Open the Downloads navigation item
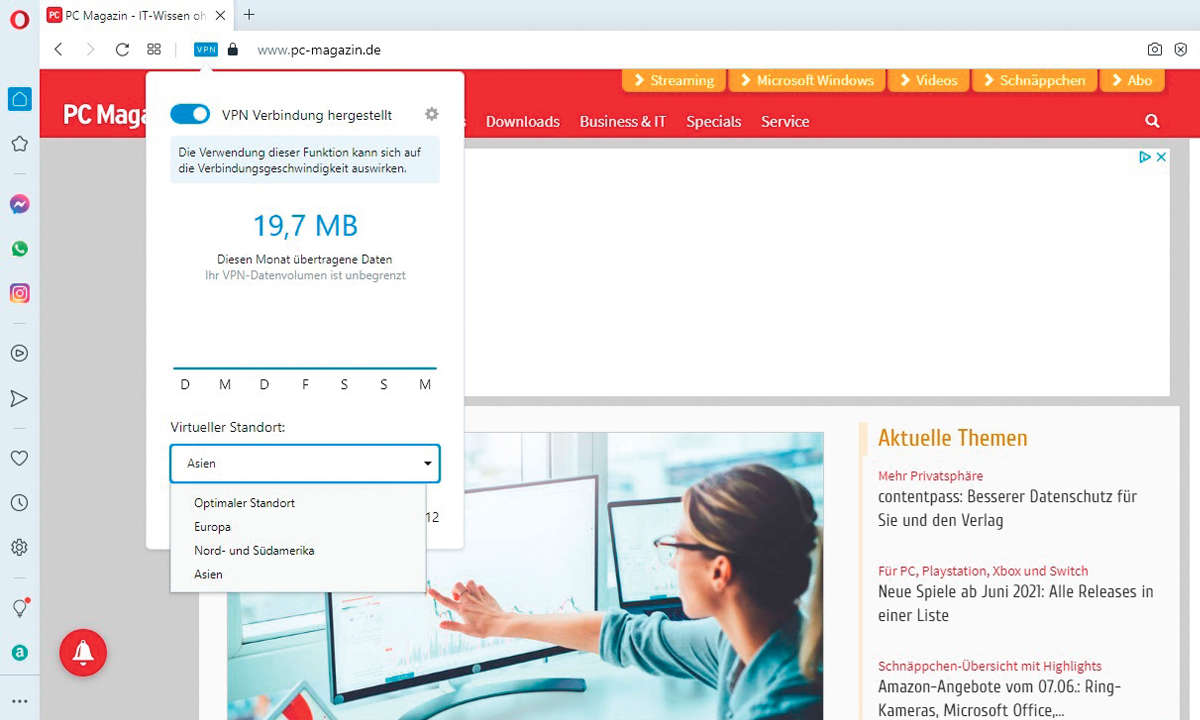Viewport: 1200px width, 720px height. [522, 121]
